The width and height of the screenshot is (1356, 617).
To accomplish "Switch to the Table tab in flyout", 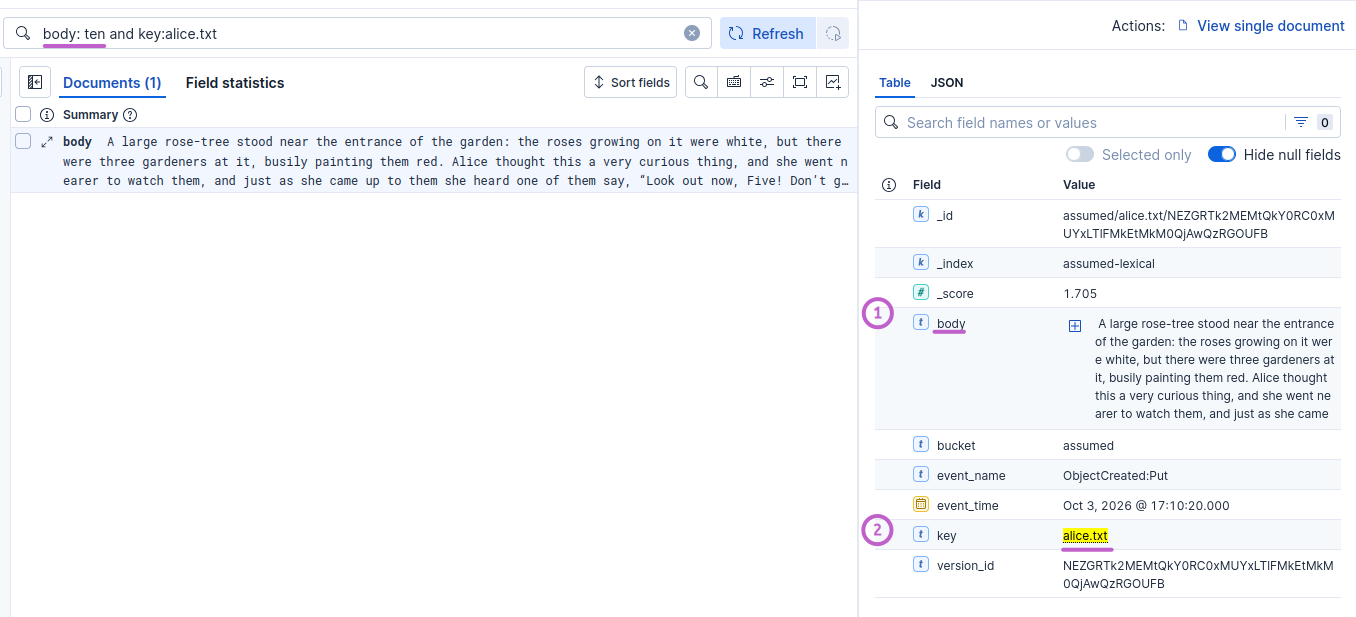I will tap(895, 83).
